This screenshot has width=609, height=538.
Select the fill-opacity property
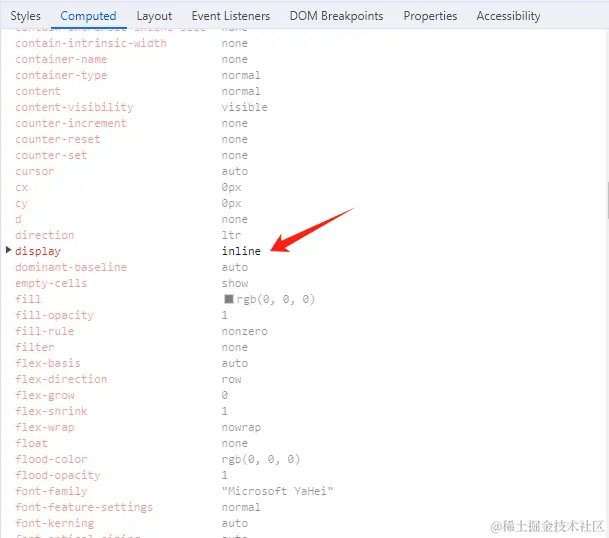tap(54, 315)
